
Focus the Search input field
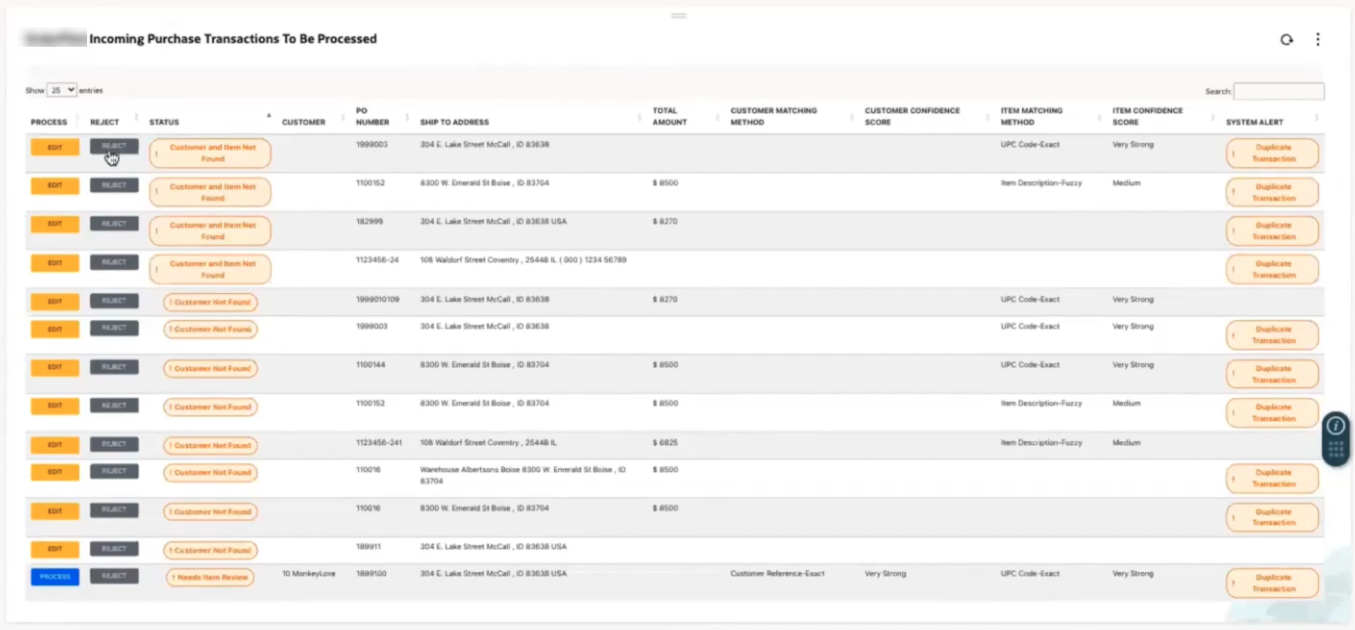pyautogui.click(x=1279, y=91)
